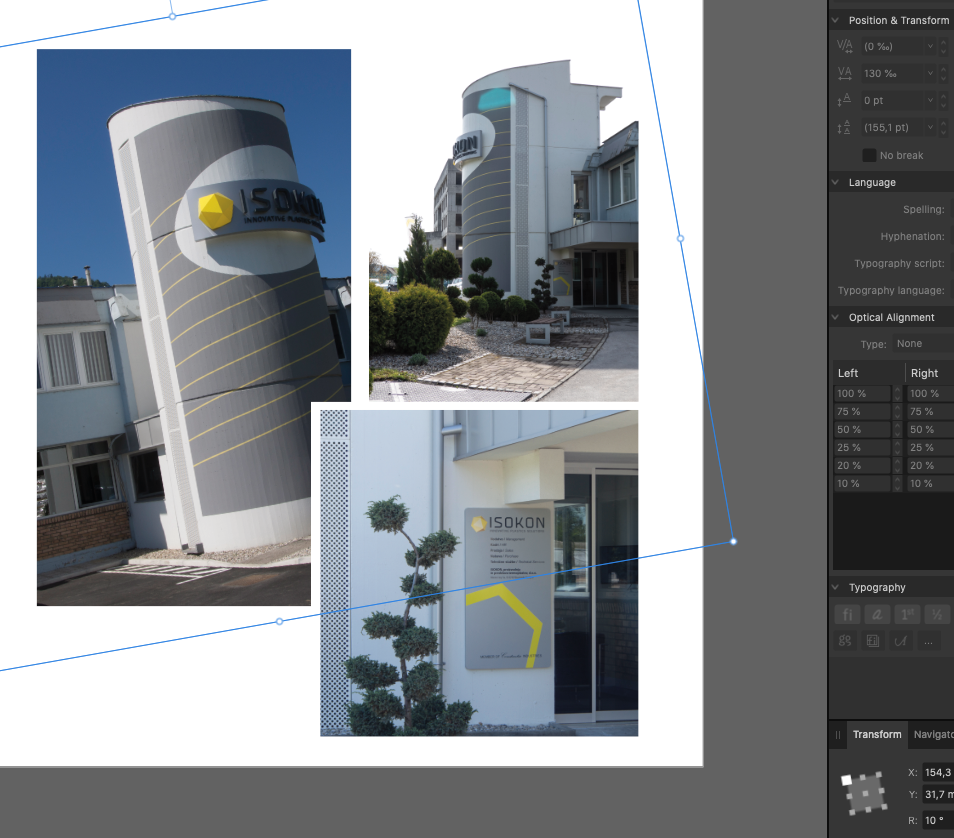
Task: Collapse the Optical Alignment section
Action: (x=835, y=317)
